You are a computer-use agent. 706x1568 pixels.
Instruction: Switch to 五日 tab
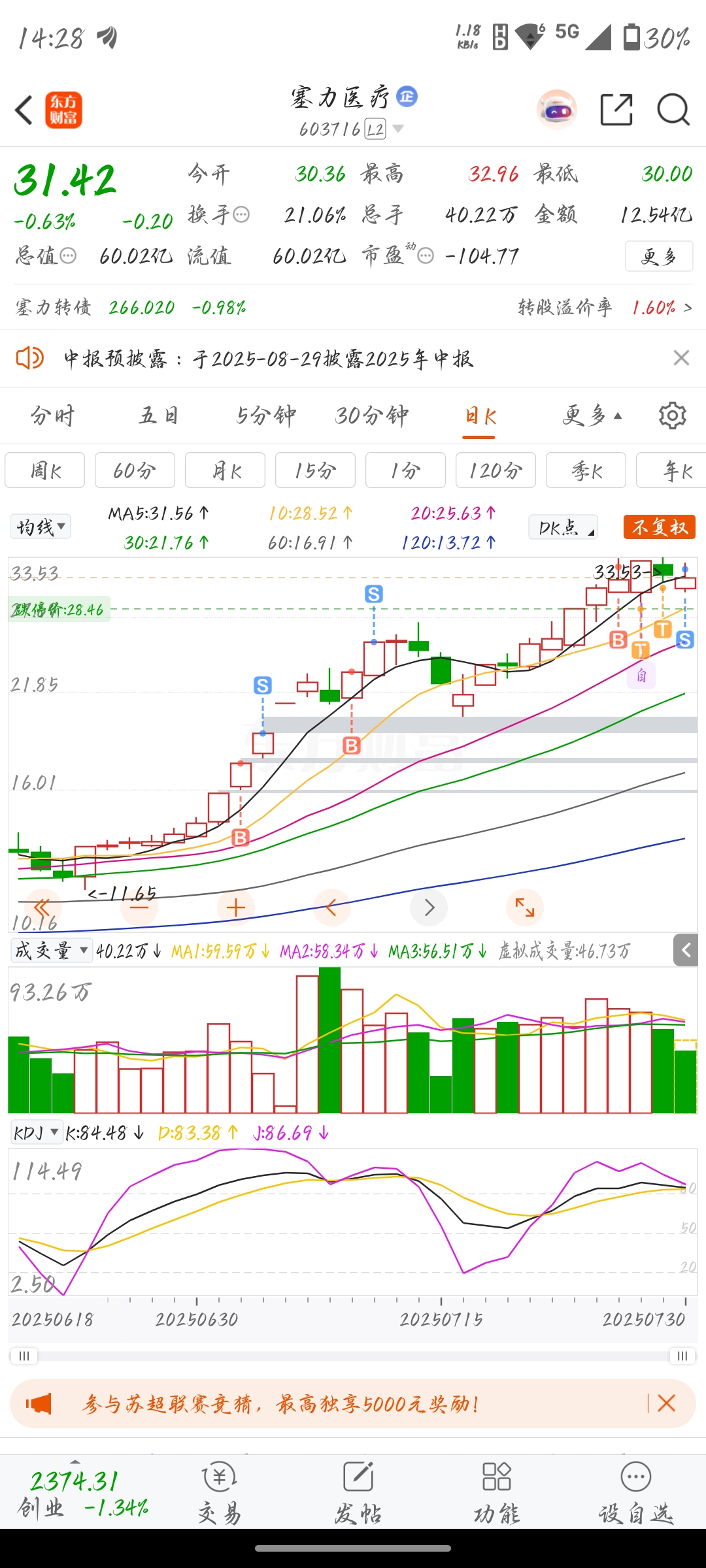click(158, 416)
